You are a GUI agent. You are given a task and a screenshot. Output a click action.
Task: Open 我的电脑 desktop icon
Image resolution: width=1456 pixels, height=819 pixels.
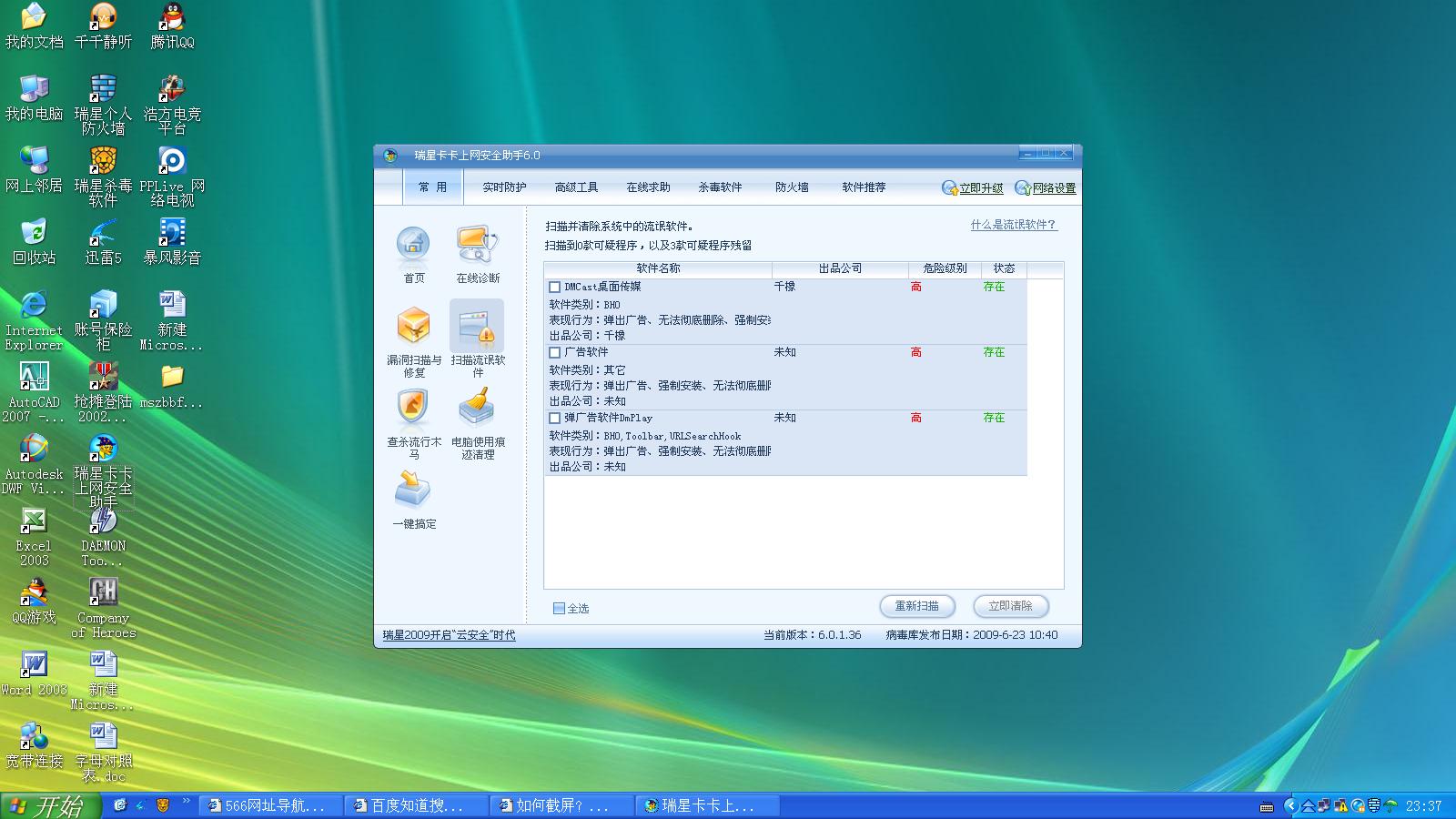tap(34, 97)
